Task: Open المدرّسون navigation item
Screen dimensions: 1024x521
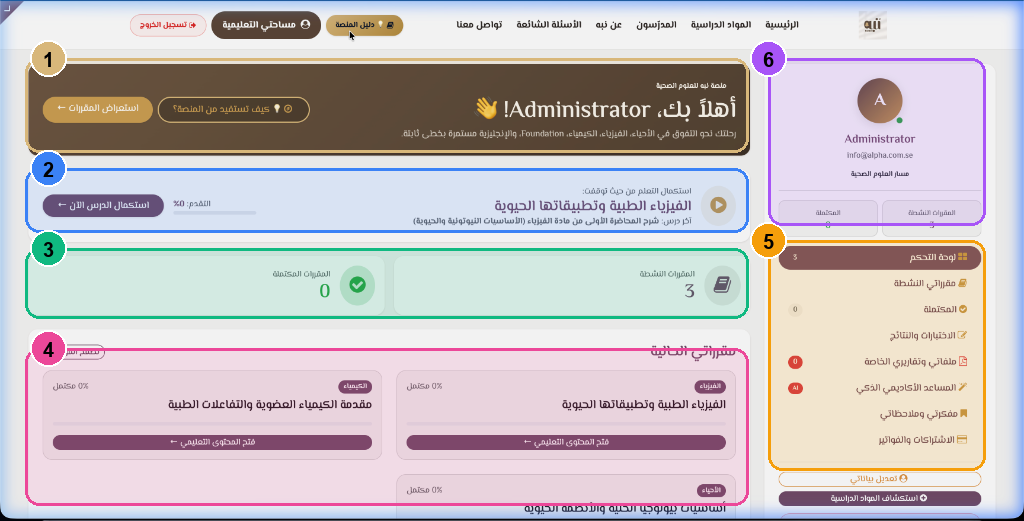Action: tap(656, 25)
